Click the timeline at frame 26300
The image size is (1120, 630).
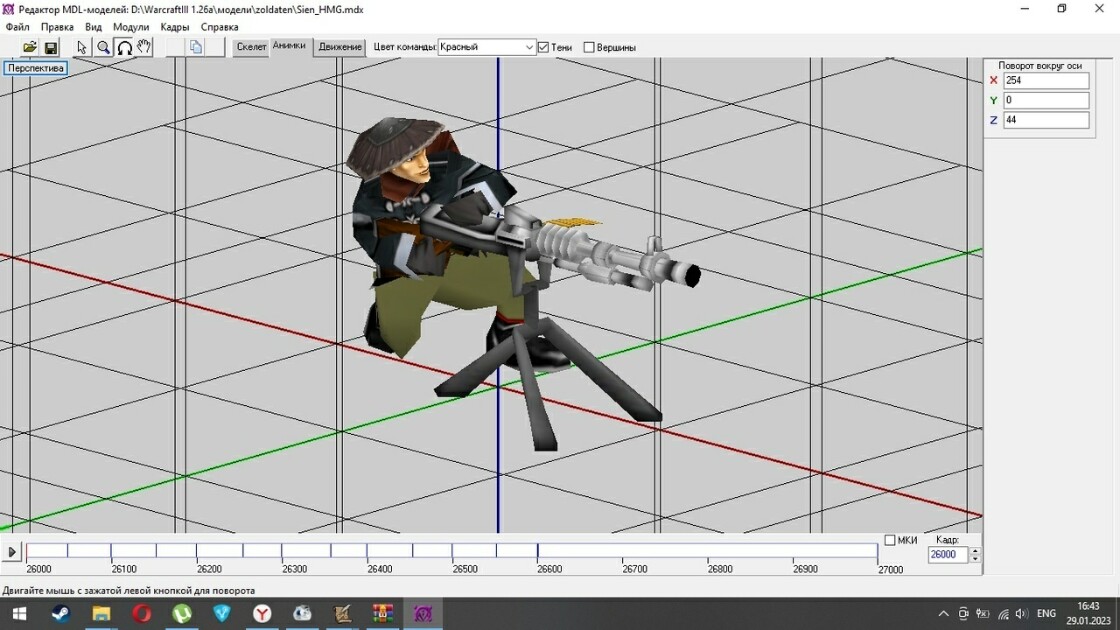pyautogui.click(x=281, y=551)
